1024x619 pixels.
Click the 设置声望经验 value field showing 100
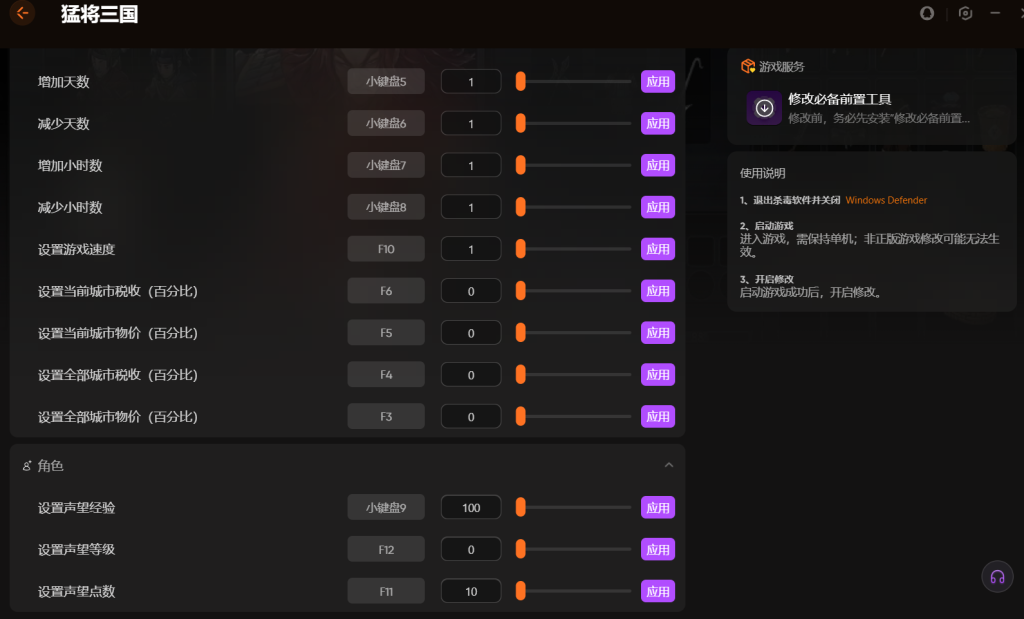click(471, 507)
